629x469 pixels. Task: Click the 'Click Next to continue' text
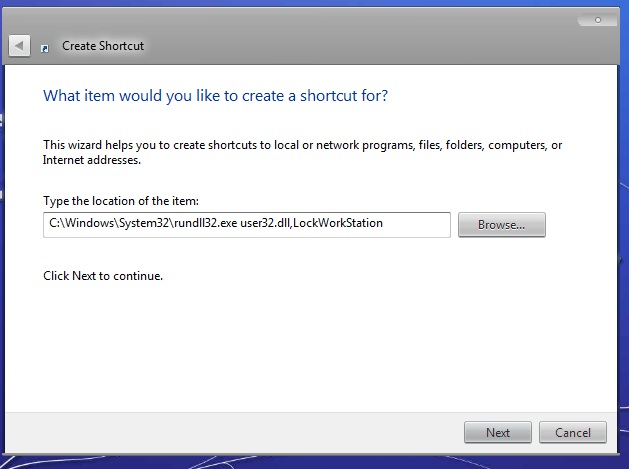(103, 275)
